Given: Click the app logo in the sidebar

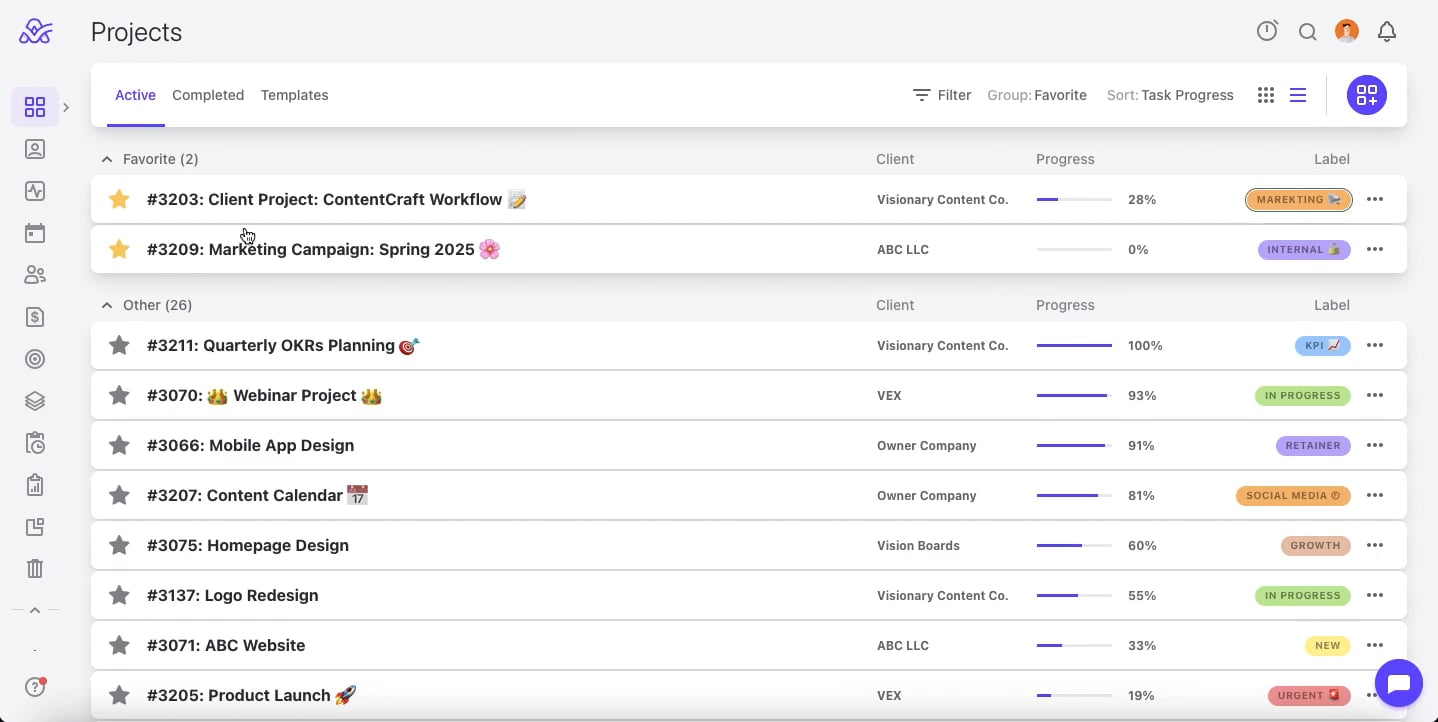Looking at the screenshot, I should click(36, 32).
